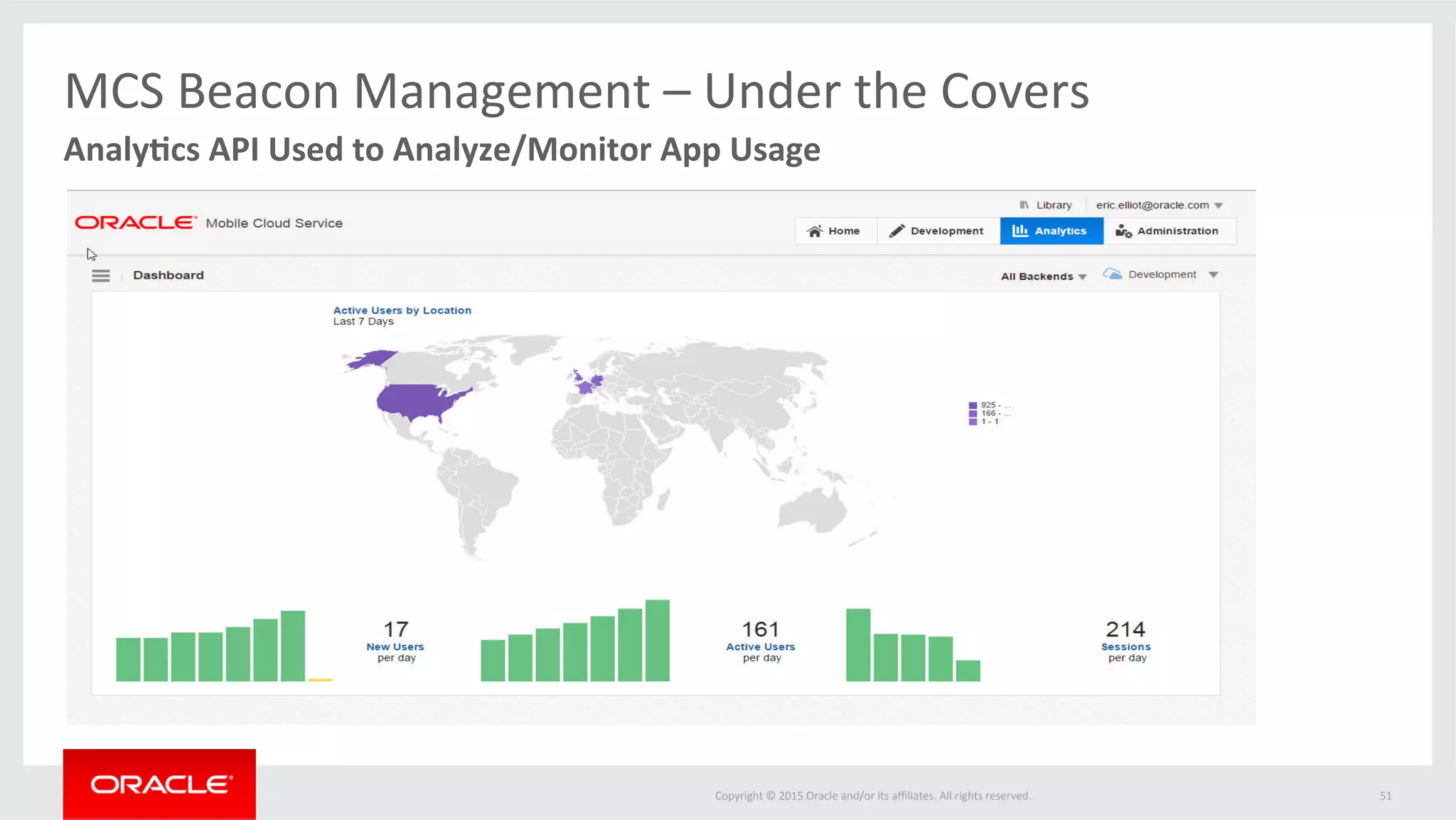The height and width of the screenshot is (820, 1456).
Task: Click the 1 - 1 legend swatch
Action: (x=973, y=422)
